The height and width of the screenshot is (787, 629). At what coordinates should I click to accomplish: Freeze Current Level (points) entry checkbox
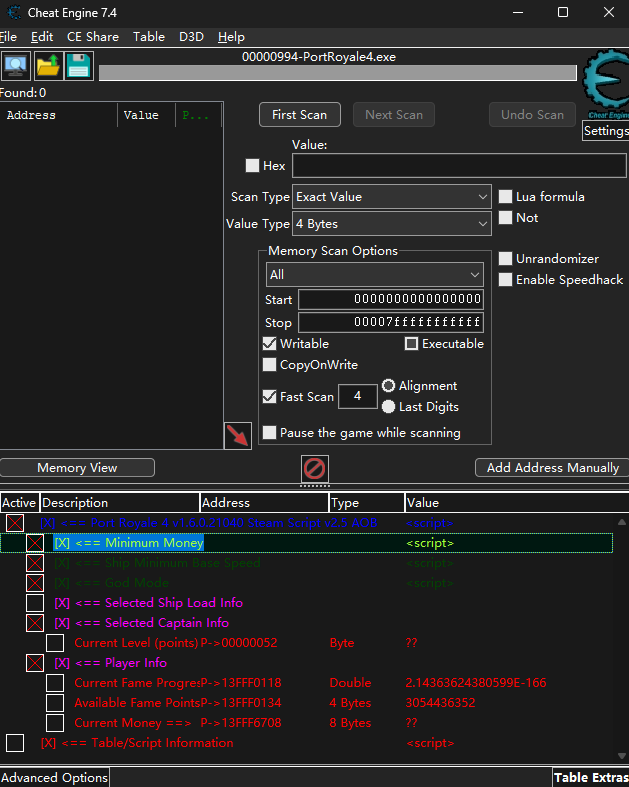(55, 643)
